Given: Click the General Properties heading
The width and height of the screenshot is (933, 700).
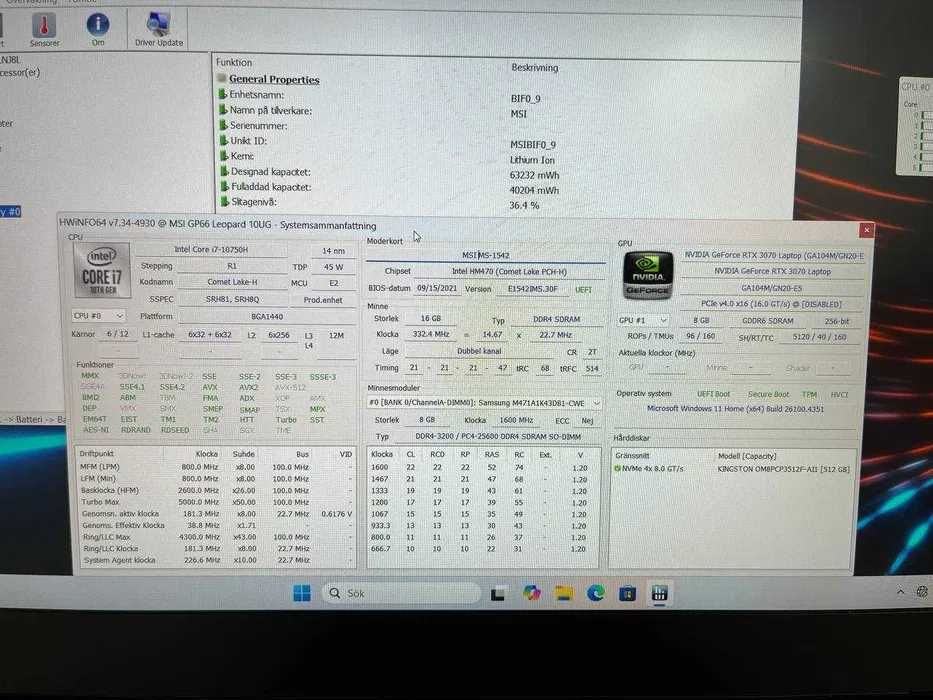Looking at the screenshot, I should (x=274, y=79).
